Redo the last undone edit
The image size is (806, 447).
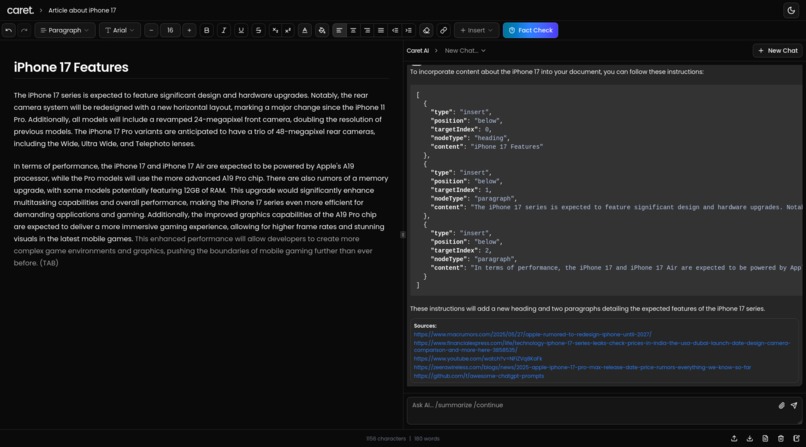pos(24,30)
